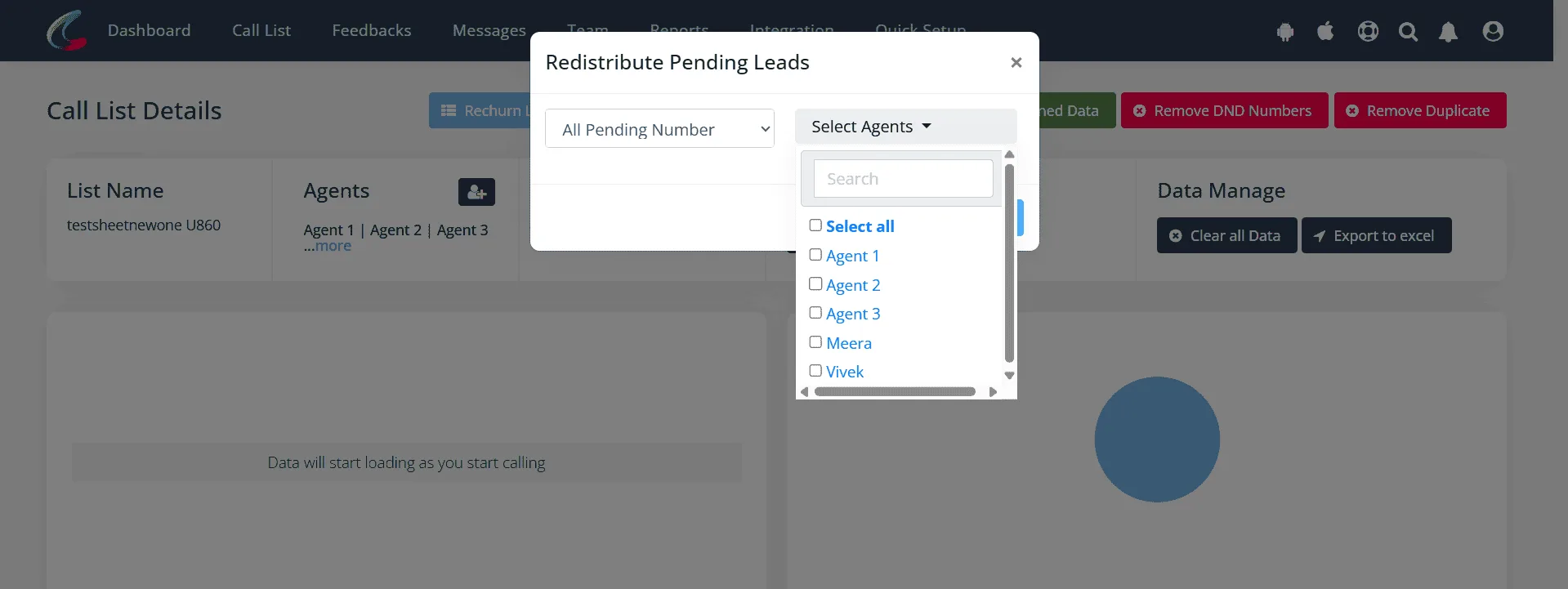This screenshot has height=589, width=1568.
Task: Open the user profile icon
Action: [x=1493, y=31]
